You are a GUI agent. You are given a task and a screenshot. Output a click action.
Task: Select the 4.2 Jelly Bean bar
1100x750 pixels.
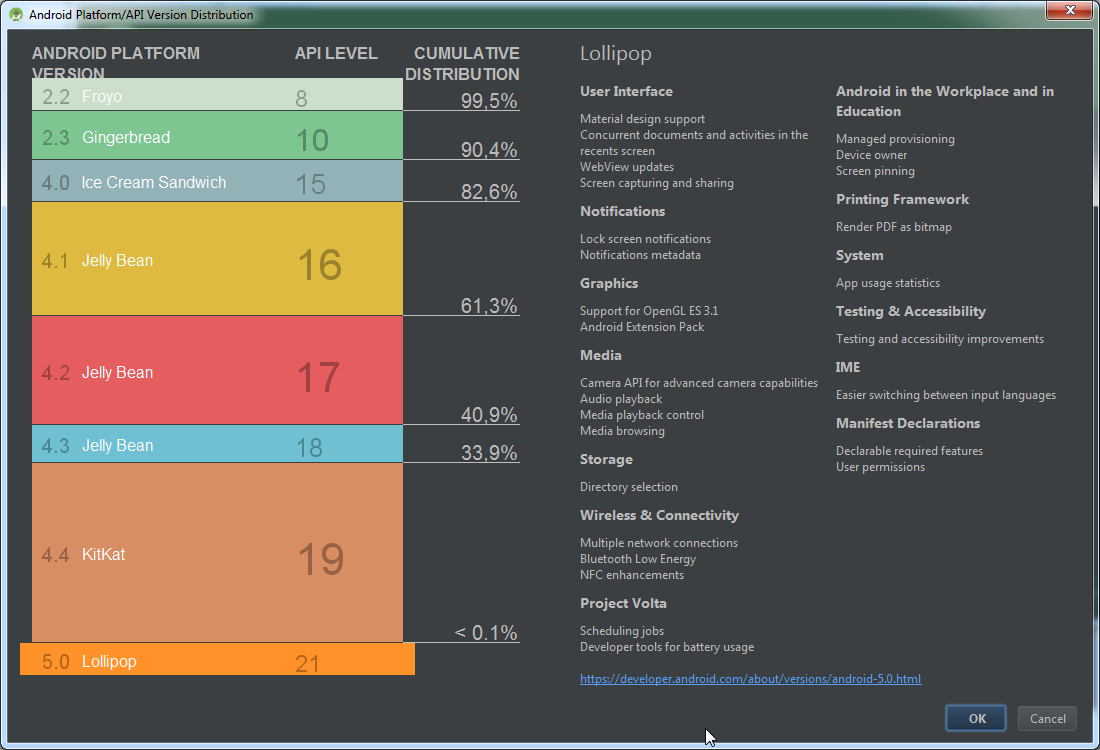(217, 370)
